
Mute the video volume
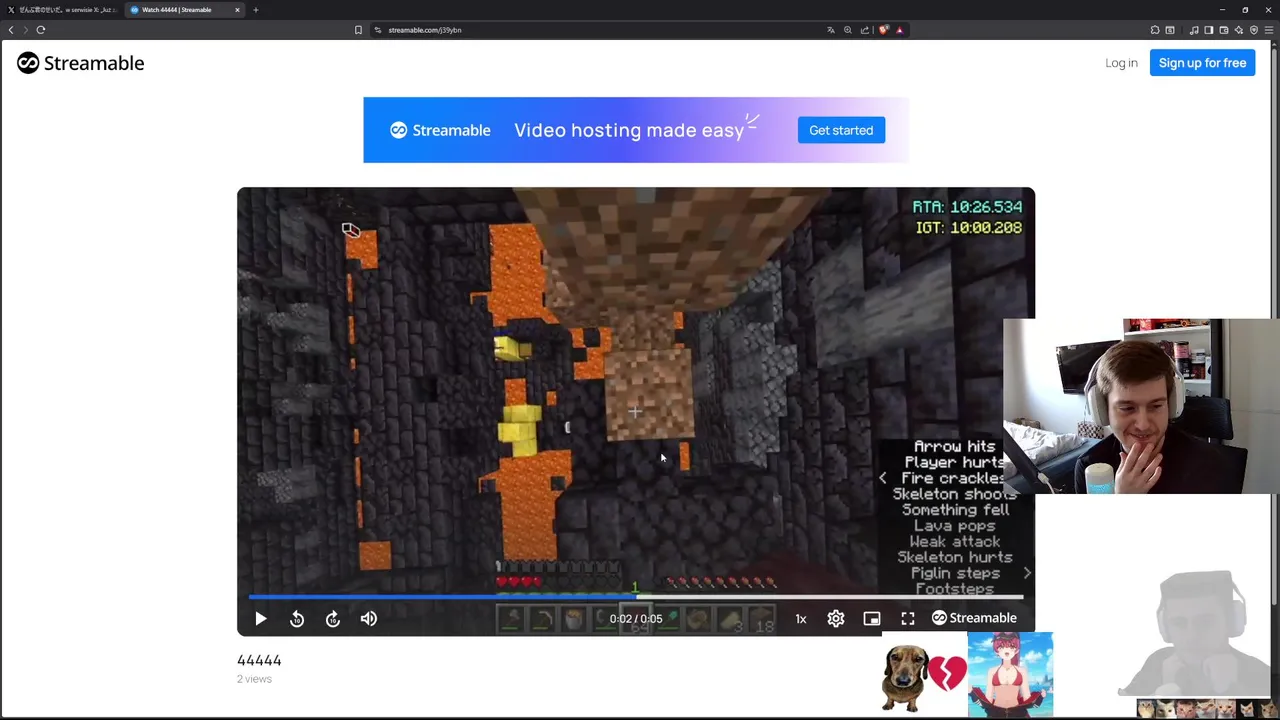click(x=369, y=619)
